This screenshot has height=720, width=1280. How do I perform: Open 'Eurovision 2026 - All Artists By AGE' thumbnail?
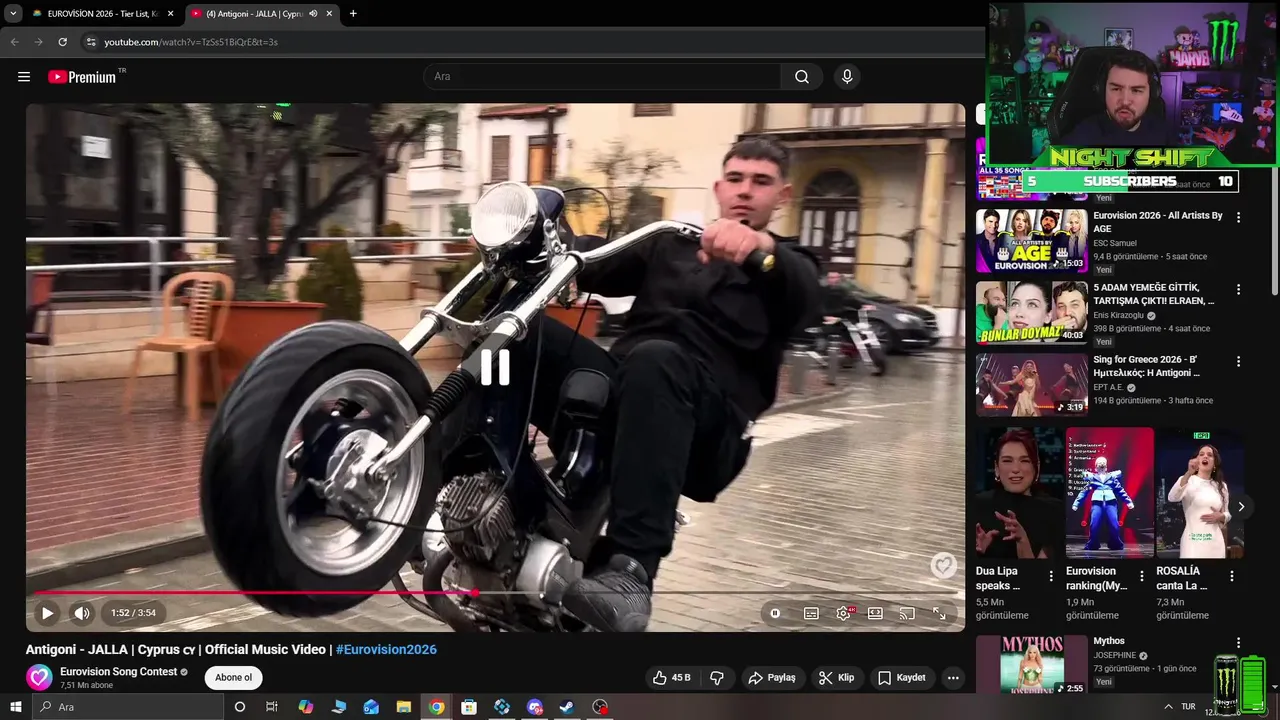(1031, 241)
